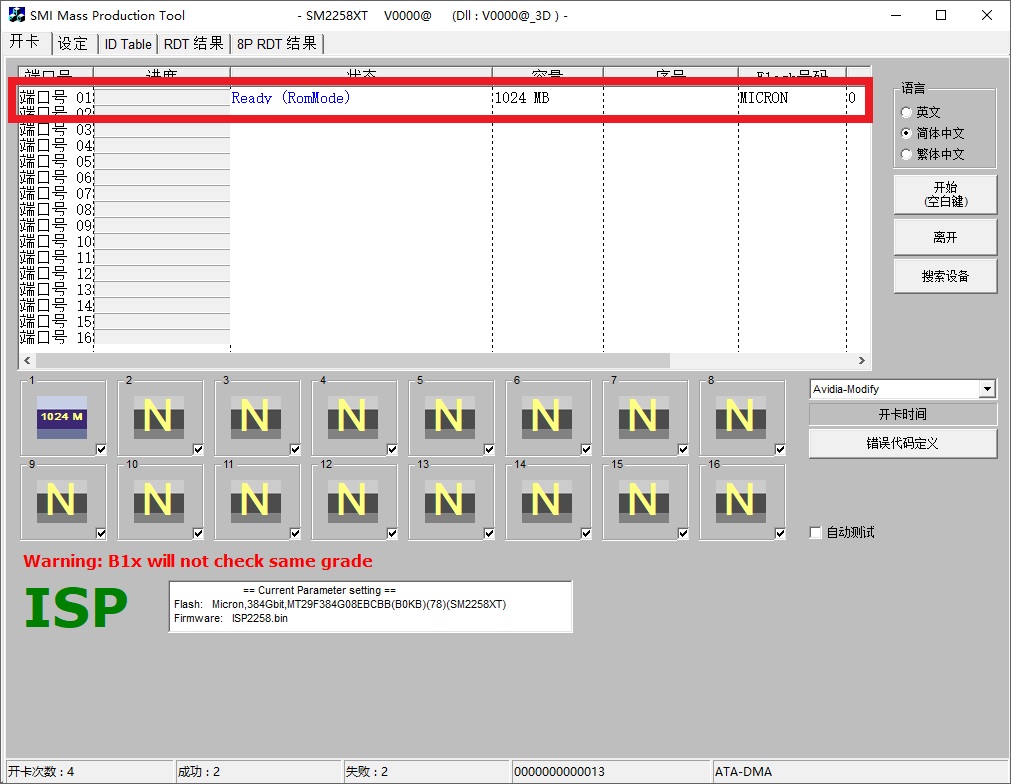Click the port 8 empty slot icon
1011x784 pixels.
740,416
